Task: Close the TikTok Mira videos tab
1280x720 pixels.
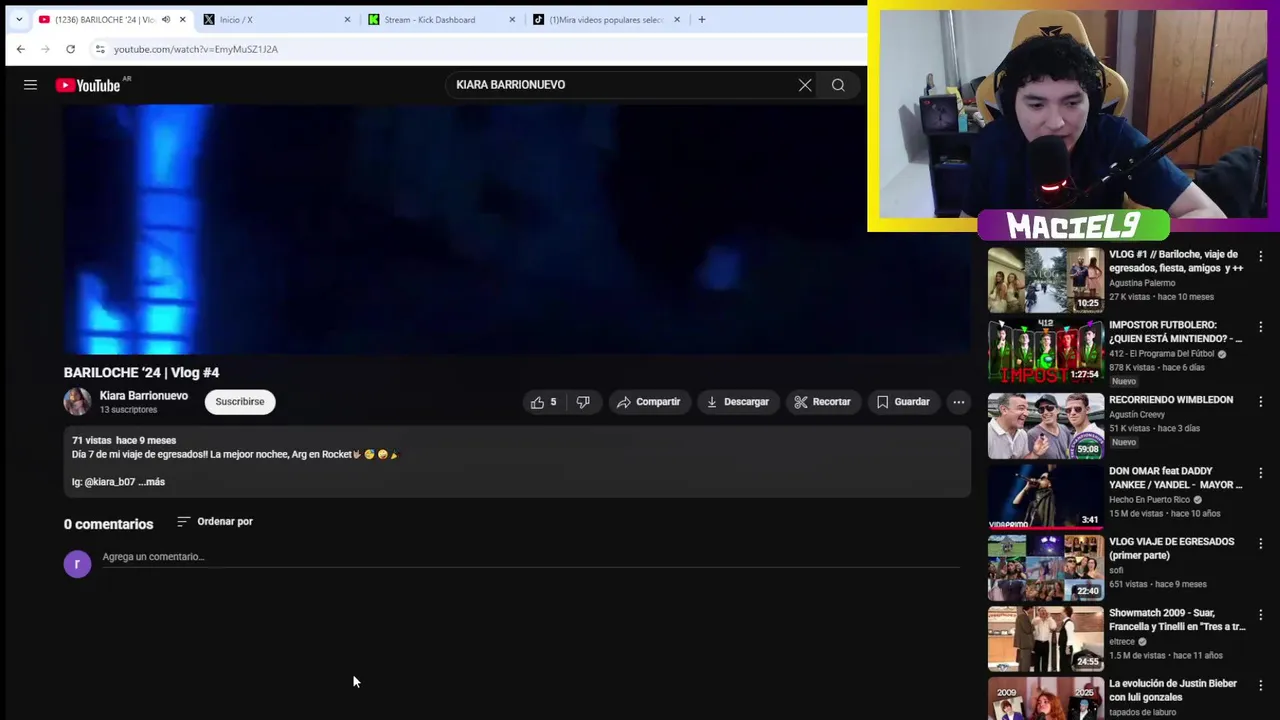Action: (x=677, y=19)
